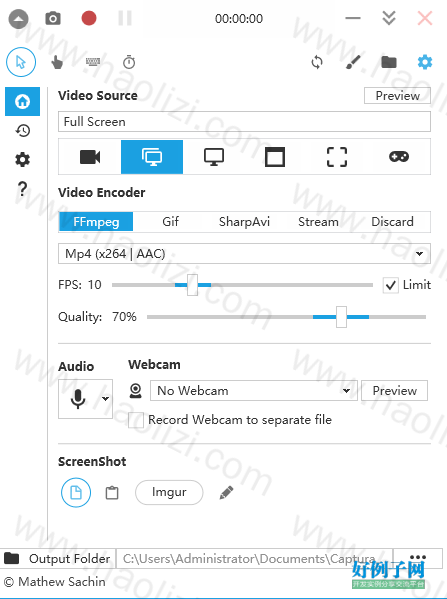Expand the audio microphone dropdown arrow
The image size is (447, 599).
point(105,399)
